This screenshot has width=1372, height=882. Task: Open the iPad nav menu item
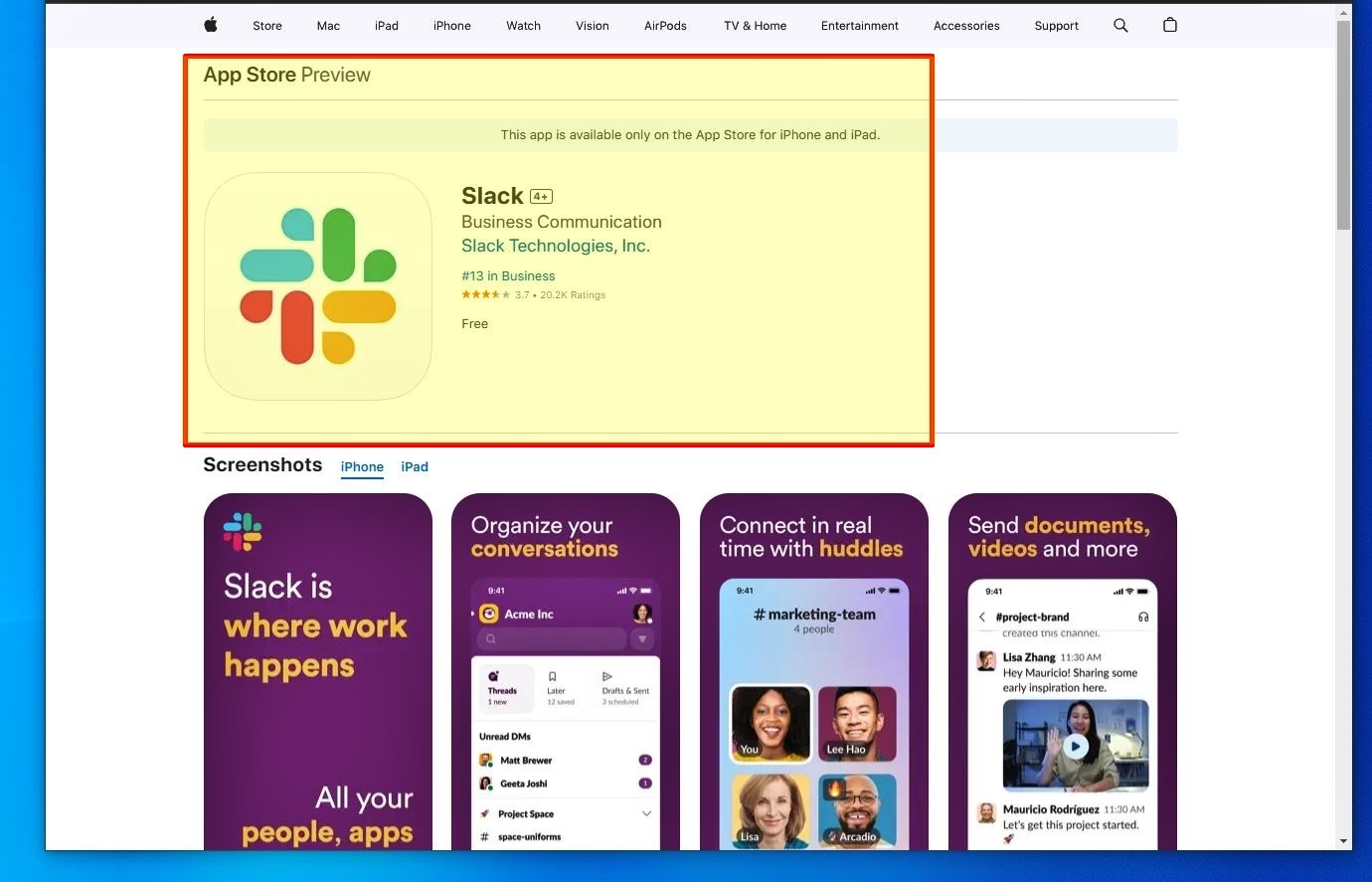tap(387, 26)
